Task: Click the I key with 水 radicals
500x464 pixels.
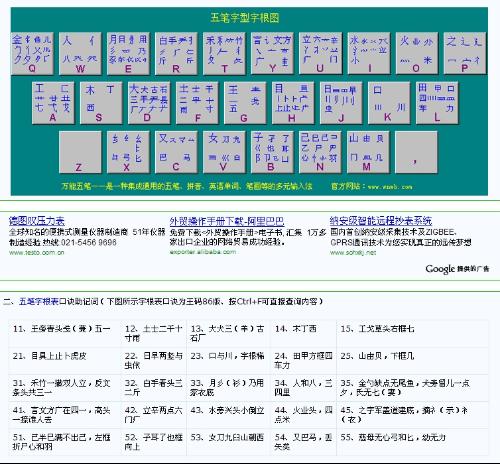Action: point(369,53)
